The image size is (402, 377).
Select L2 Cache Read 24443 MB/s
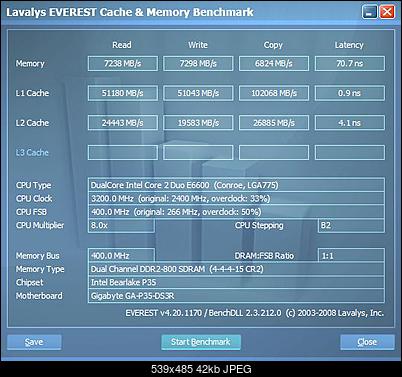[x=123, y=123]
